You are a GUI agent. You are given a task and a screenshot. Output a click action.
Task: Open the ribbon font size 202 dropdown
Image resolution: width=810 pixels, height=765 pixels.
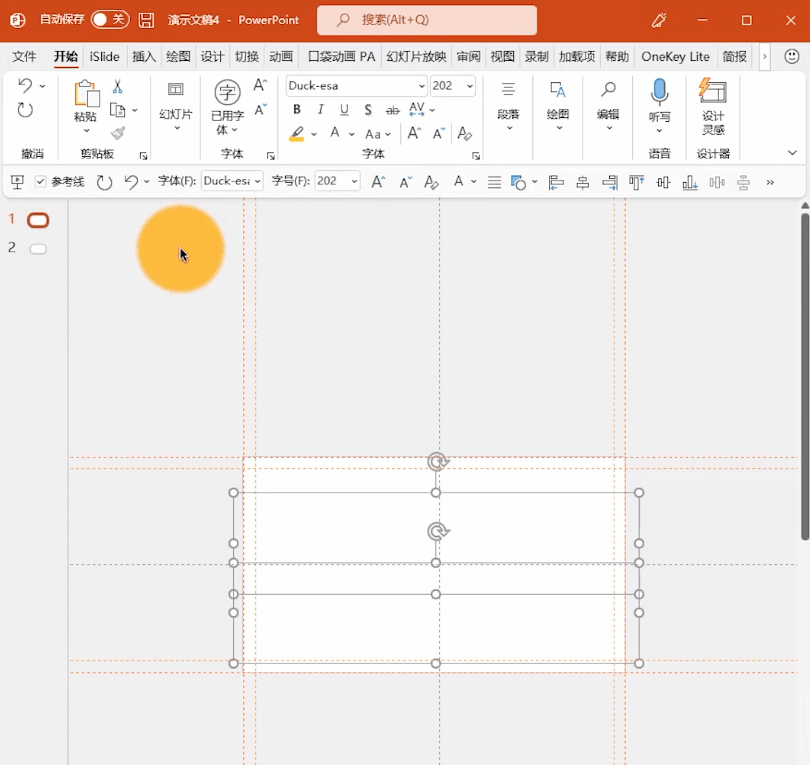pos(468,86)
